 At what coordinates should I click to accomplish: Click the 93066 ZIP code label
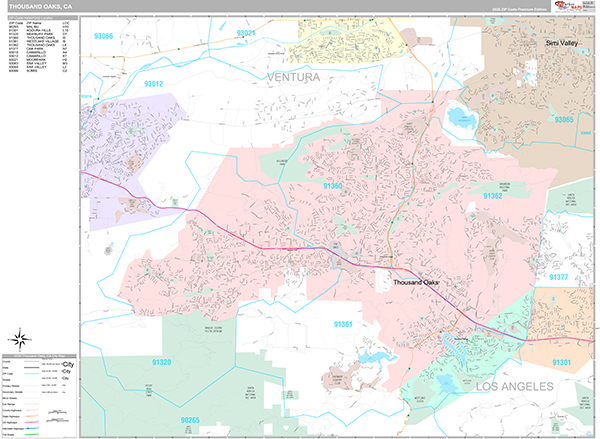click(102, 36)
